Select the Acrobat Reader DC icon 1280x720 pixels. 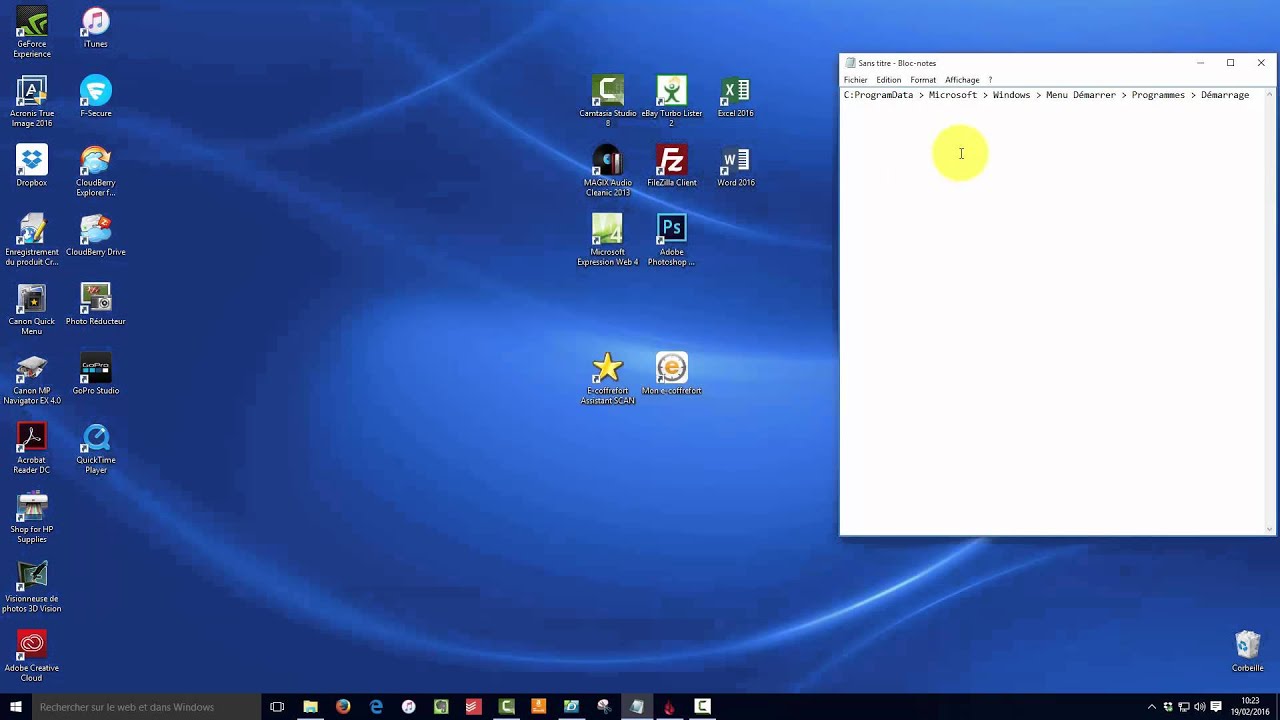click(32, 449)
